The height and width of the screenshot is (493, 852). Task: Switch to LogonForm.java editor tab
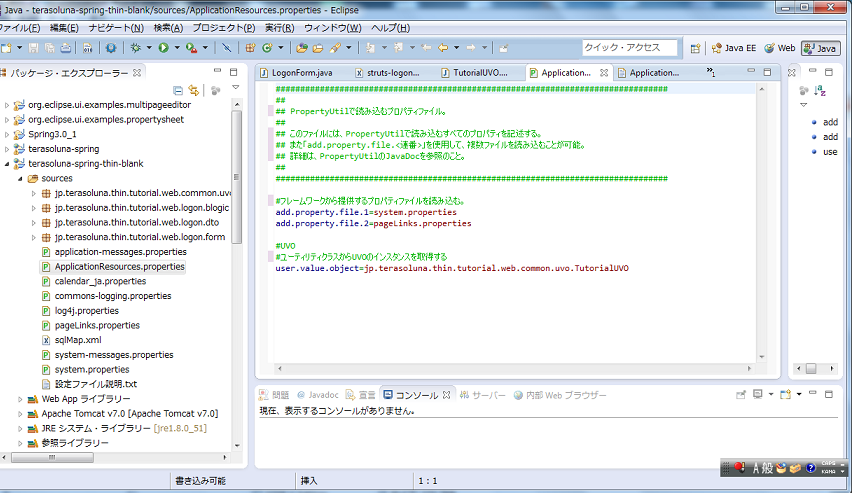[296, 73]
